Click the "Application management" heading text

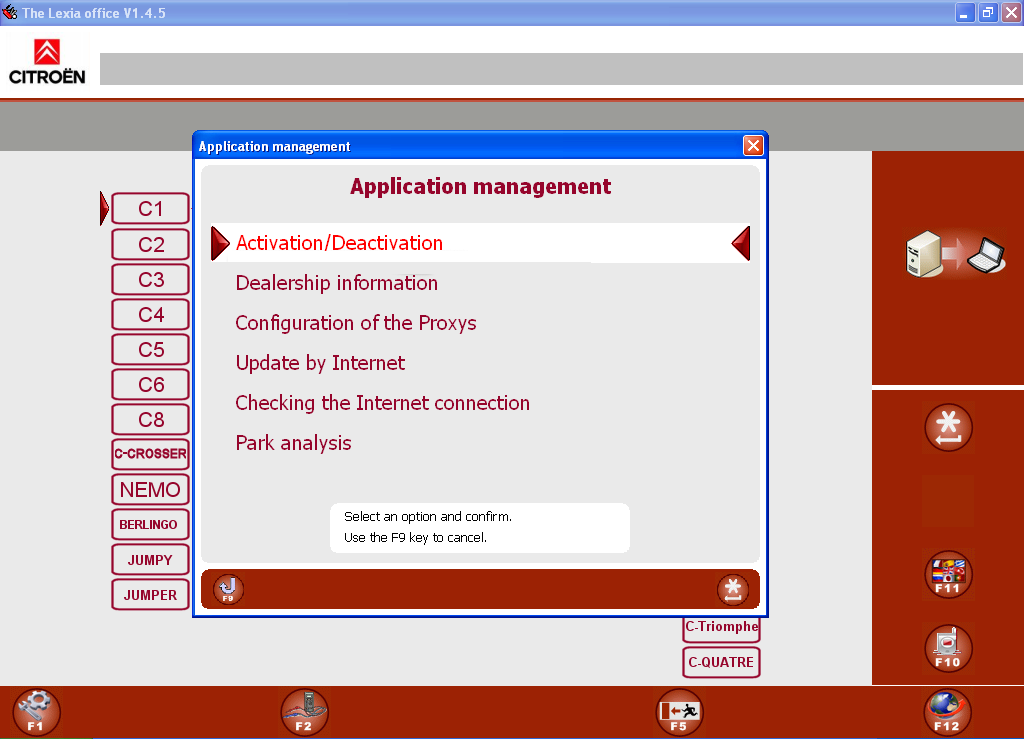[480, 187]
